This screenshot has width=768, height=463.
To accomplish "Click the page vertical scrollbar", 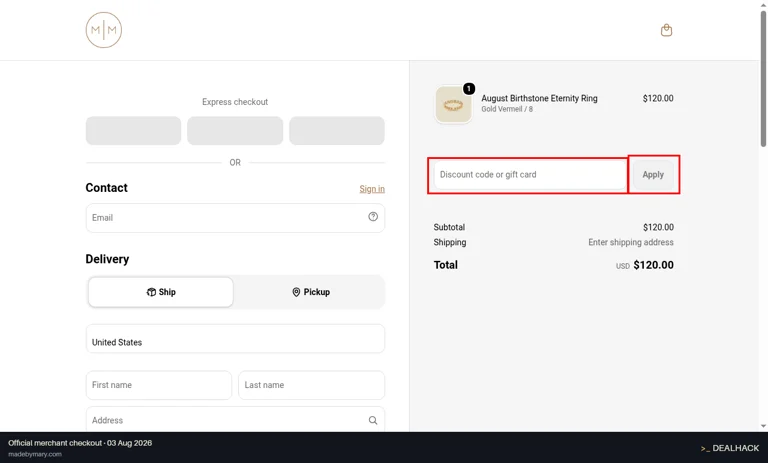I will [x=763, y=78].
